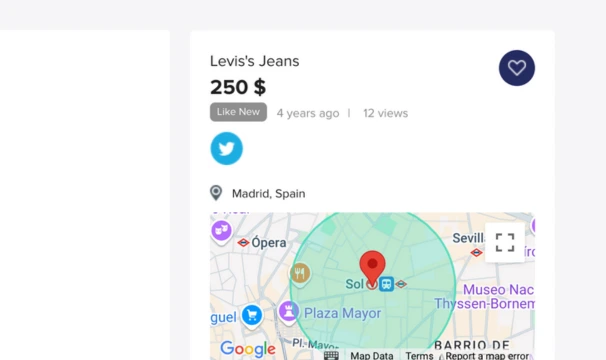Screen dimensions: 606x360
Task: Click the location pin icon beside Madrid
Action: [x=216, y=193]
